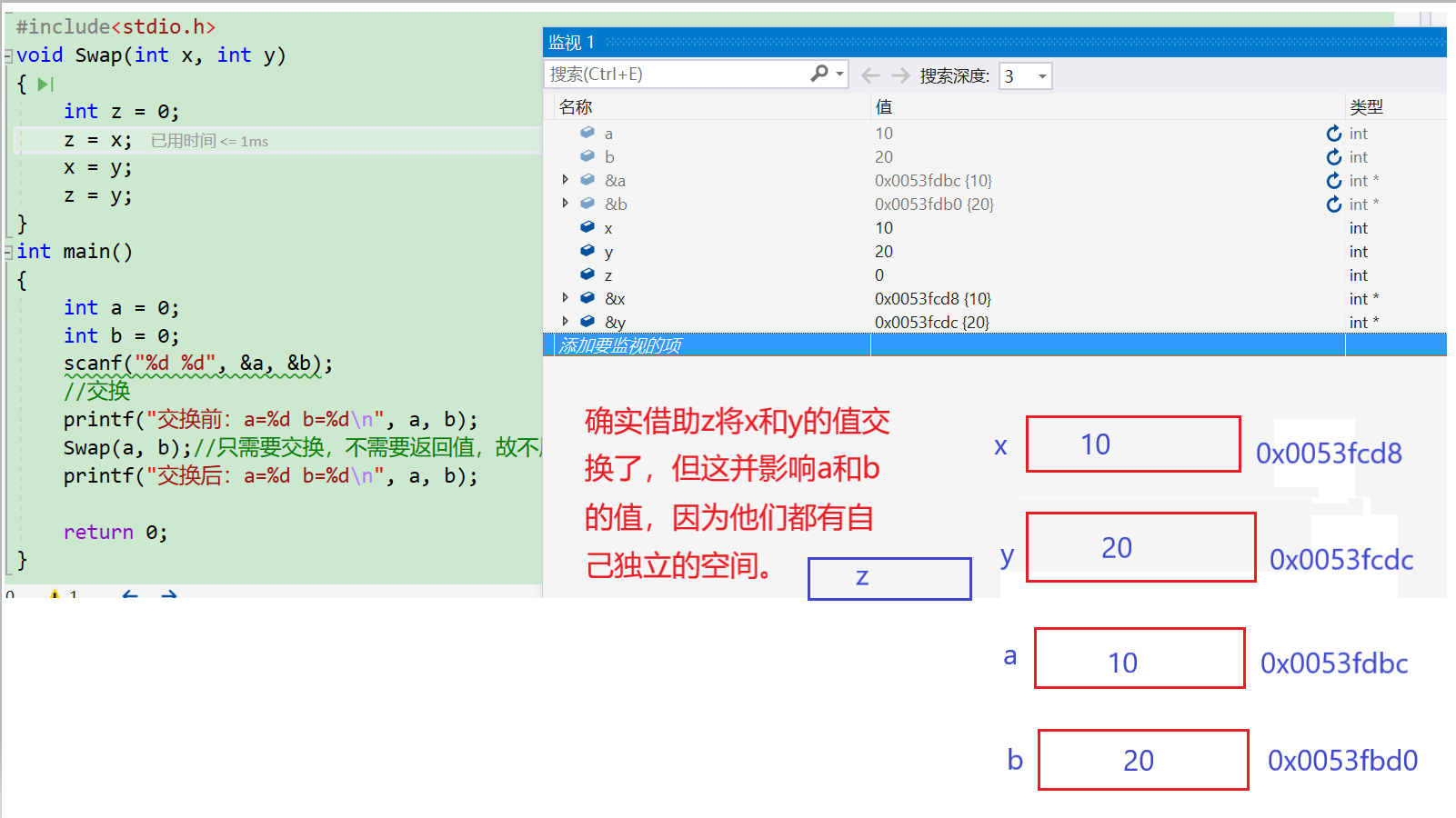This screenshot has height=818, width=1456.
Task: Expand the &x watch entry
Action: (x=566, y=298)
